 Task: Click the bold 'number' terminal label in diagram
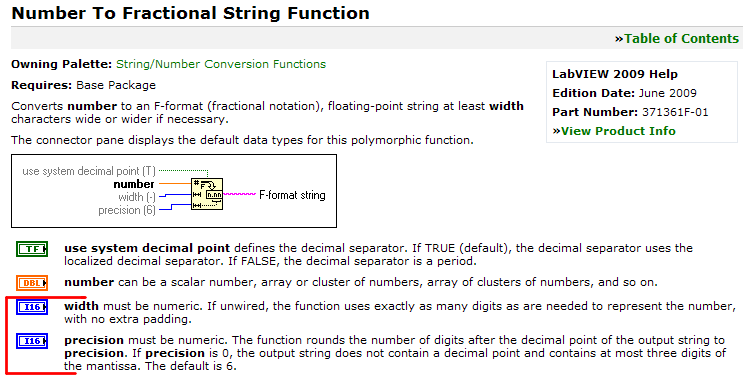[x=134, y=184]
